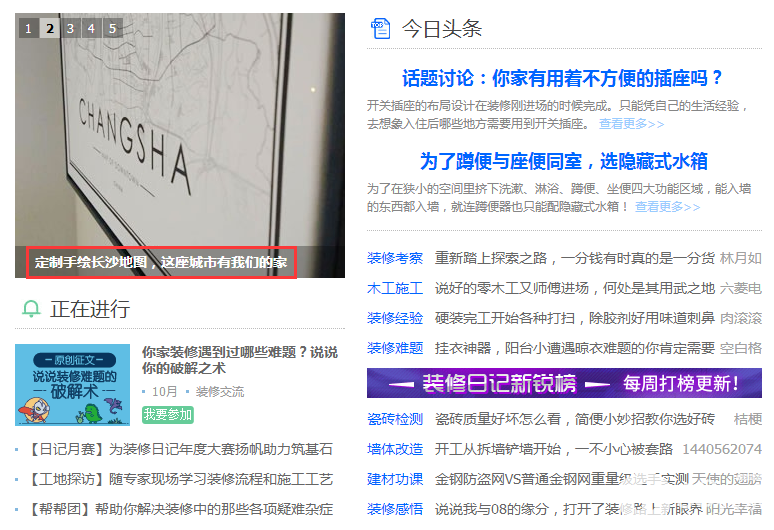Open 为了蹲便与座便同室 headline article

[x=564, y=161]
